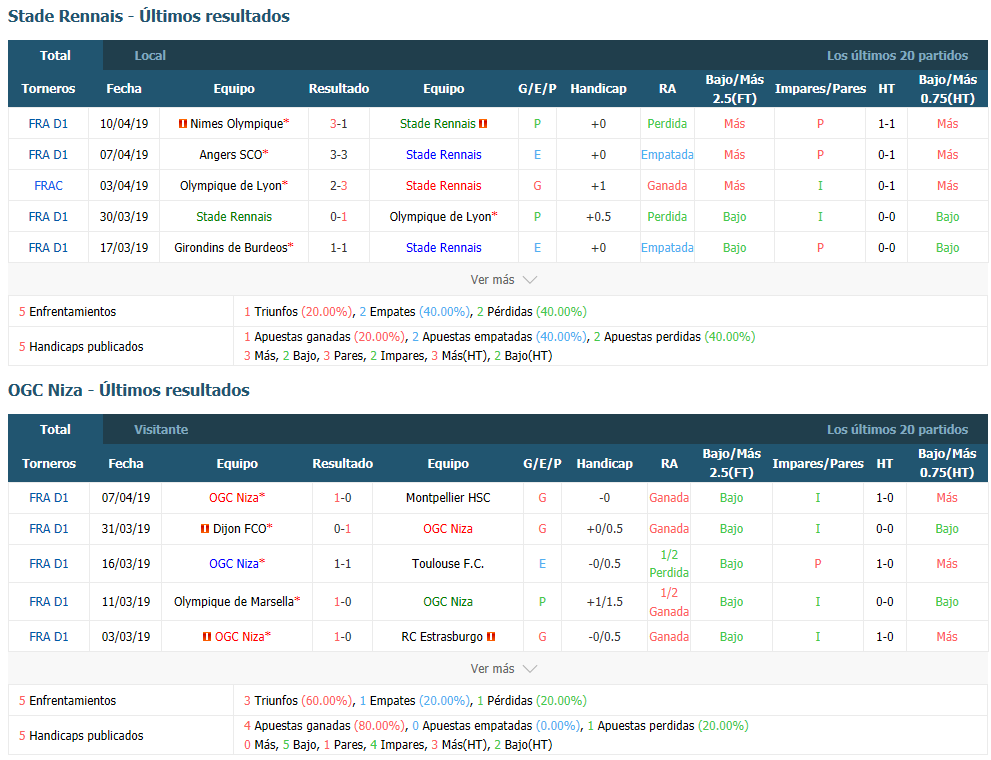Open 'Los últimos 20 partidos' in Stade Rennais table
Viewport: 991px width, 760px height.
pyautogui.click(x=897, y=56)
